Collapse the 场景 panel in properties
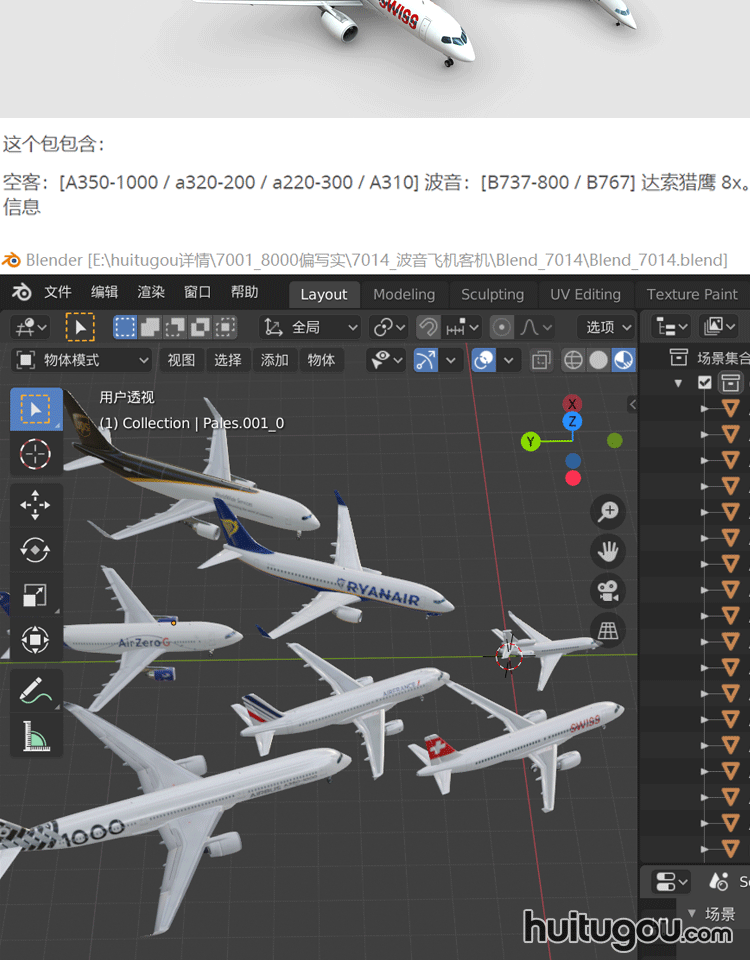Viewport: 750px width, 960px height. [692, 913]
